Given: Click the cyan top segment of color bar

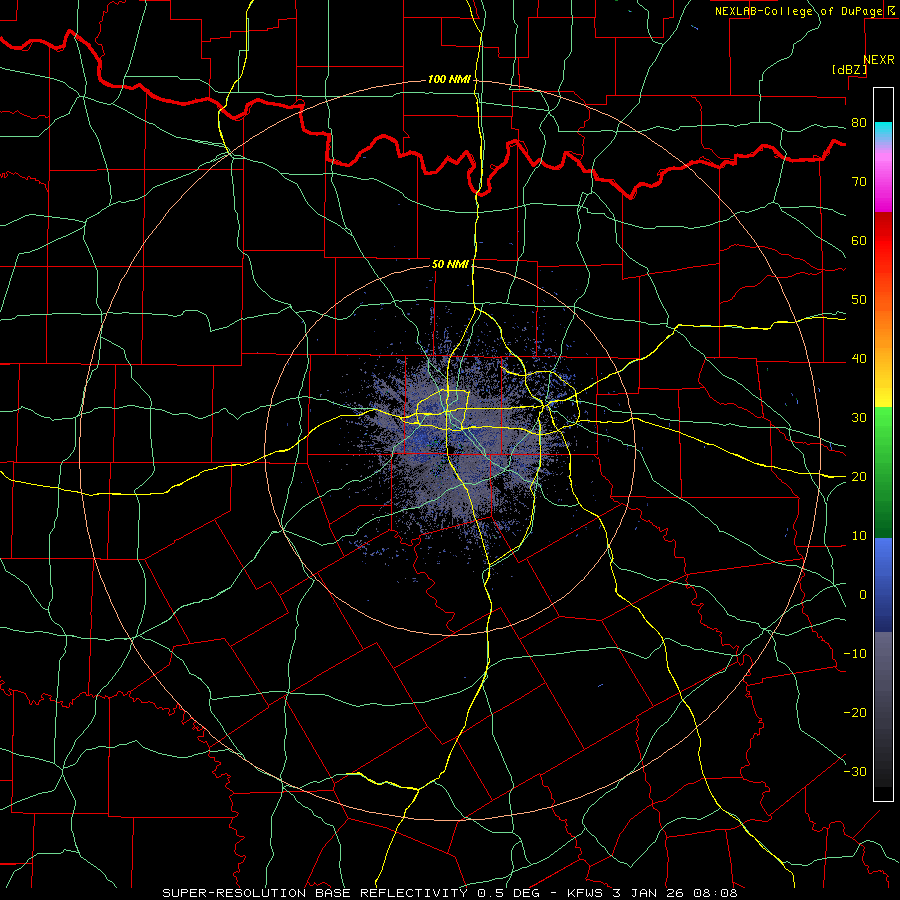Looking at the screenshot, I should click(x=883, y=132).
